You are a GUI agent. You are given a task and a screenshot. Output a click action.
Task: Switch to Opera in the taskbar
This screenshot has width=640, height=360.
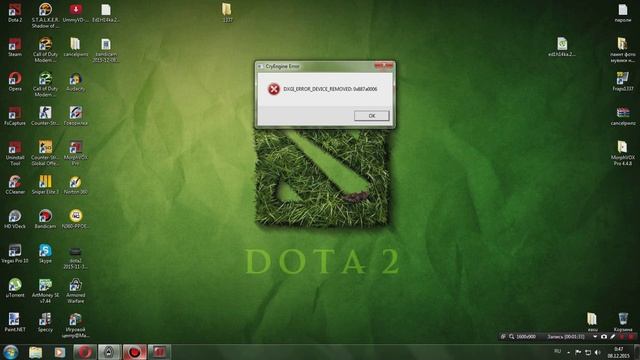point(84,352)
